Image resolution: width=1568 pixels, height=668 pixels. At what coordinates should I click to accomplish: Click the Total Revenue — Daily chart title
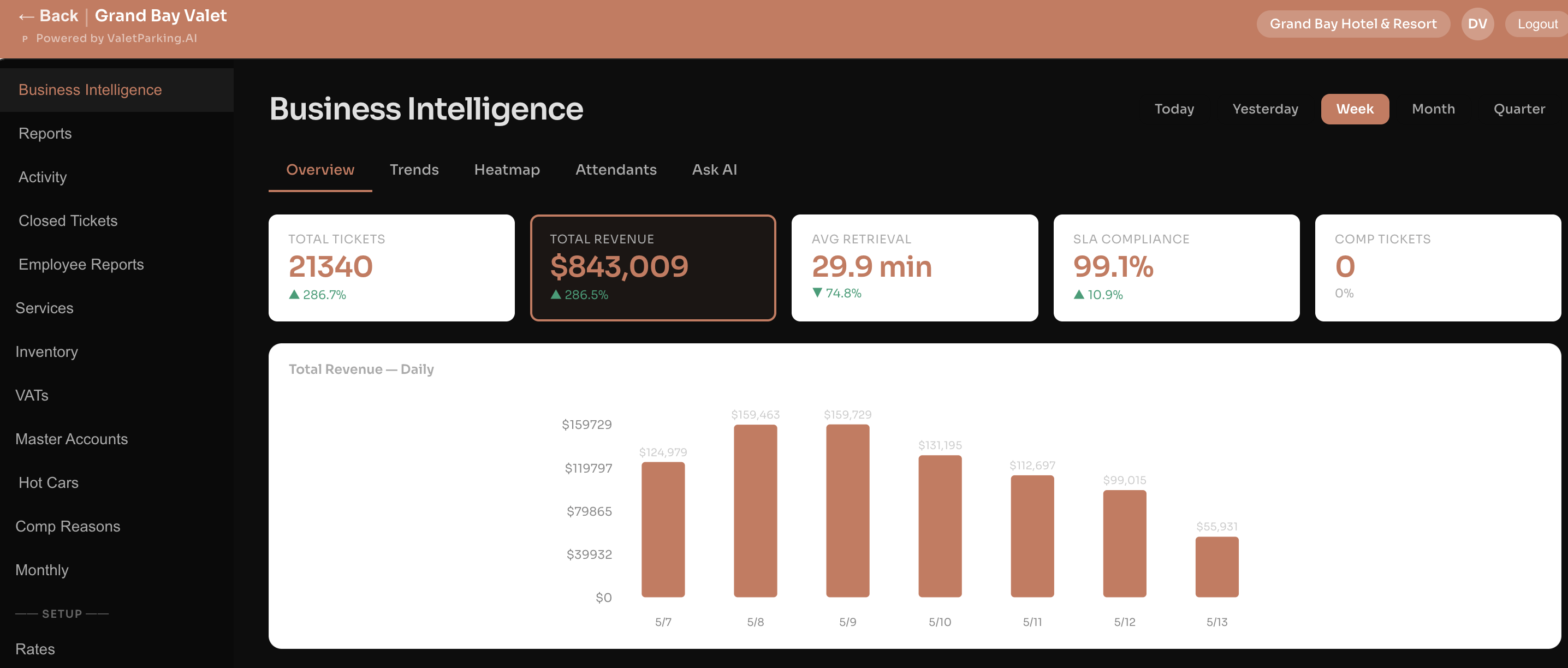[x=361, y=370]
